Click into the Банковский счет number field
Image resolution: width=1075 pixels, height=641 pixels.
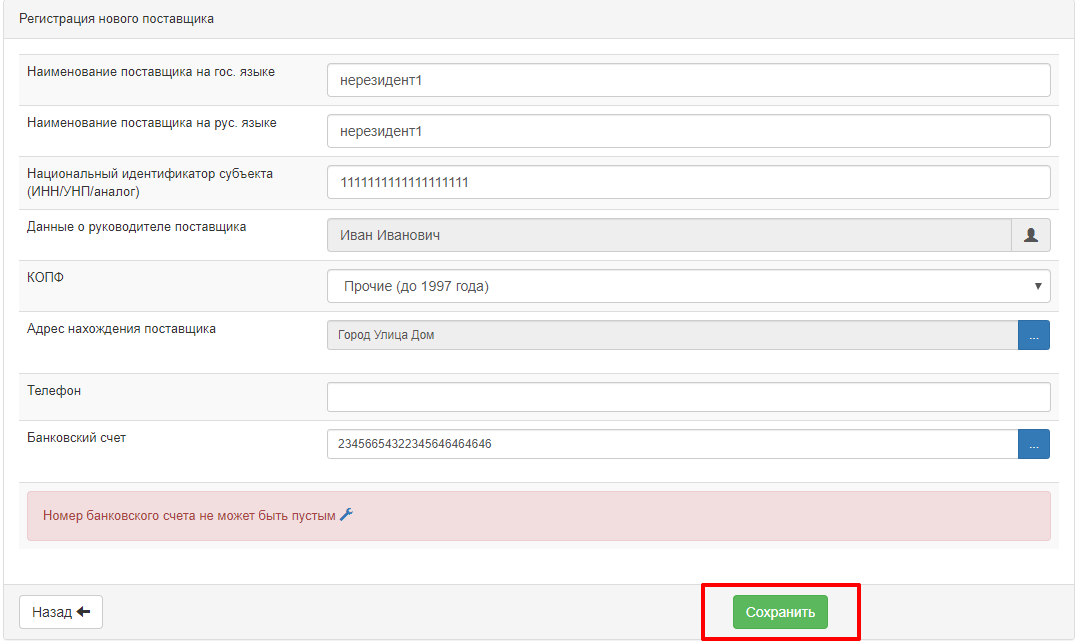click(x=672, y=444)
